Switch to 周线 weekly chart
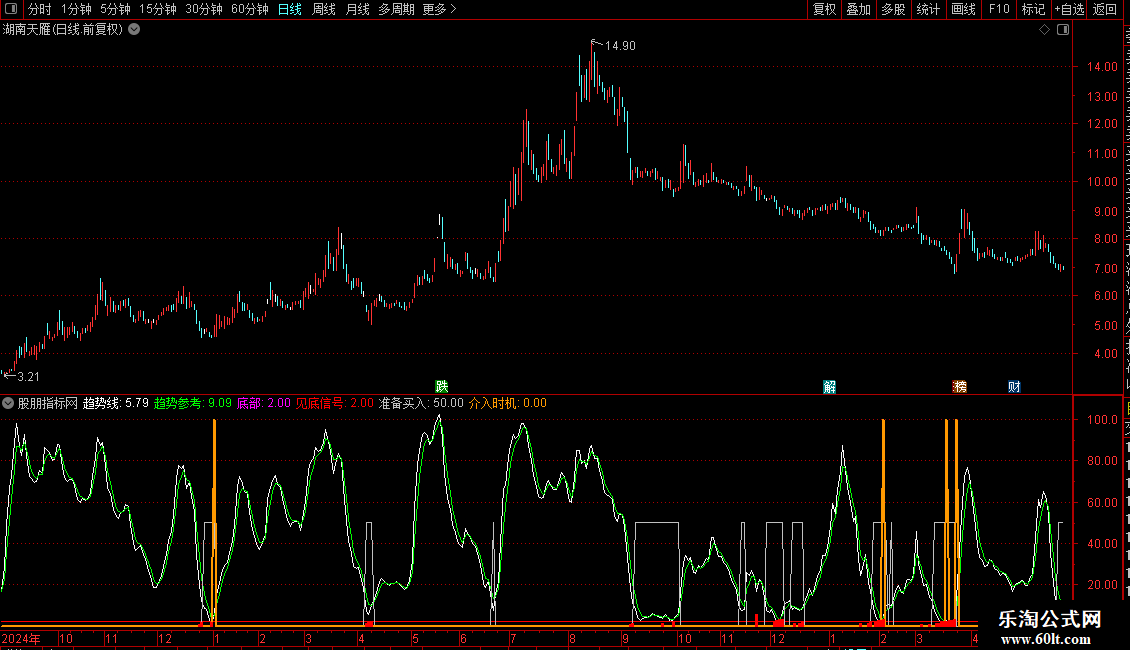This screenshot has width=1130, height=650. click(324, 9)
